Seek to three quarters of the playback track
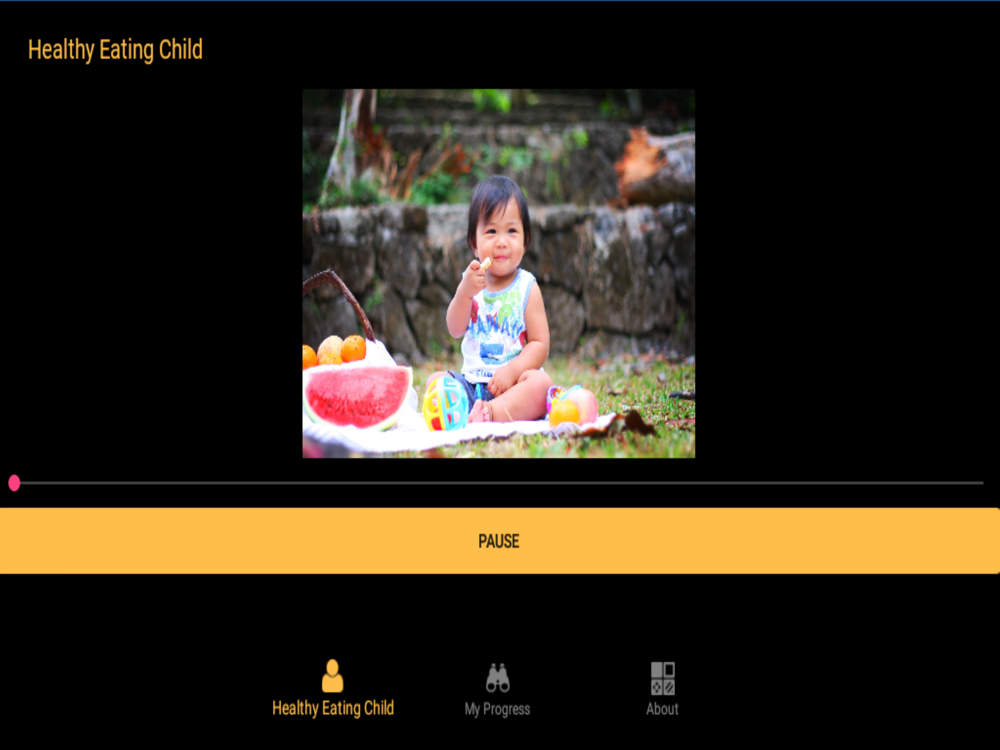 pos(741,483)
